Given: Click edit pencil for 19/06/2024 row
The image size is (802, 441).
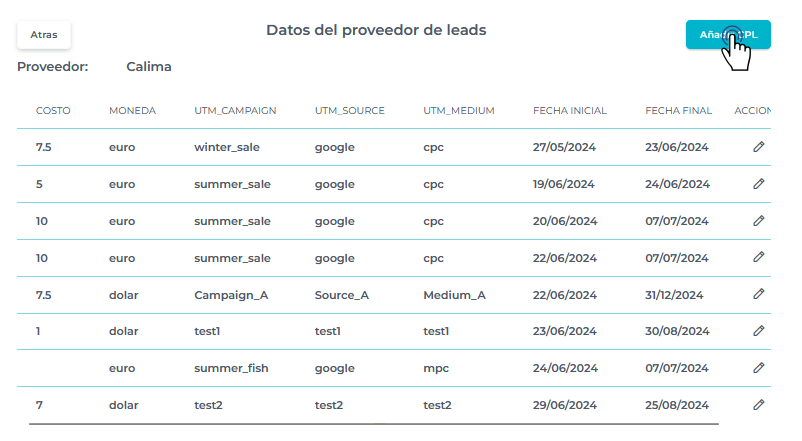Looking at the screenshot, I should (759, 184).
